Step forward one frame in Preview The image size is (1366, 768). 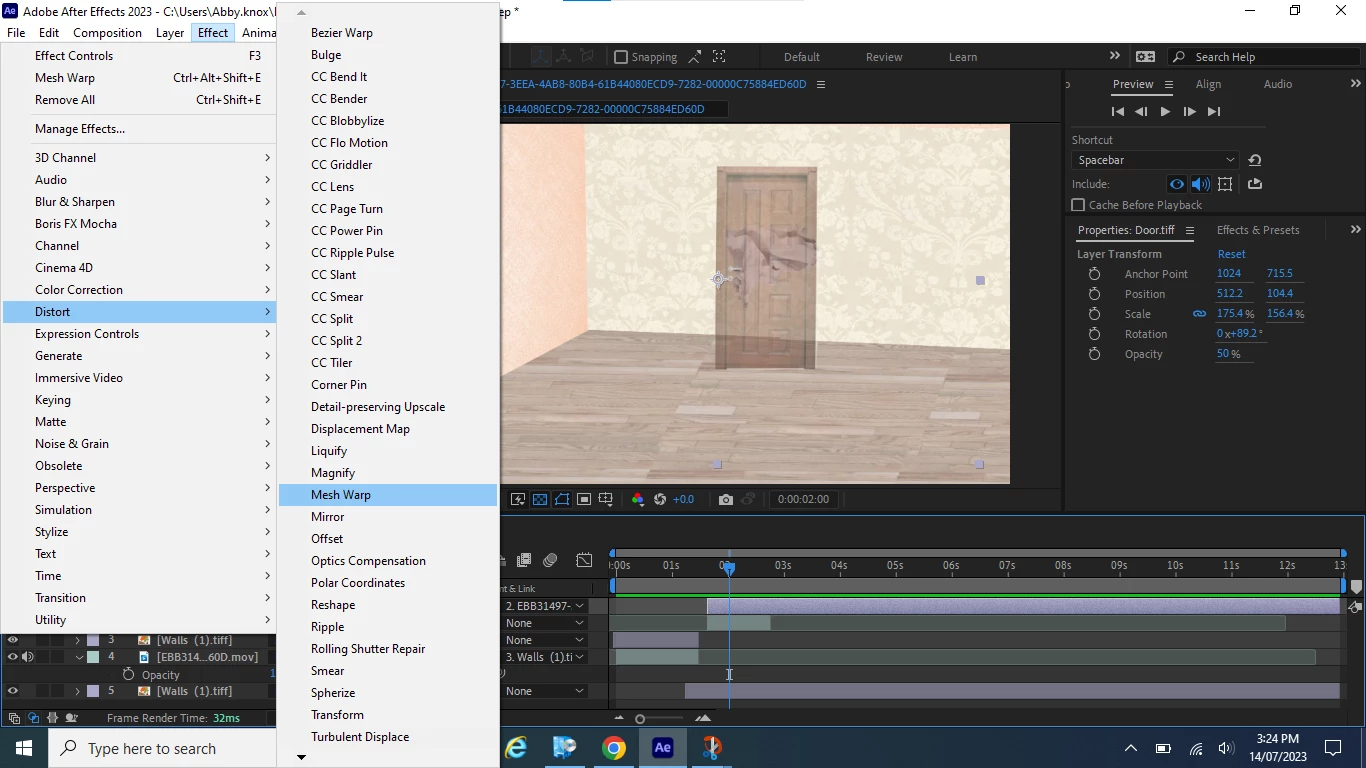pyautogui.click(x=1189, y=112)
